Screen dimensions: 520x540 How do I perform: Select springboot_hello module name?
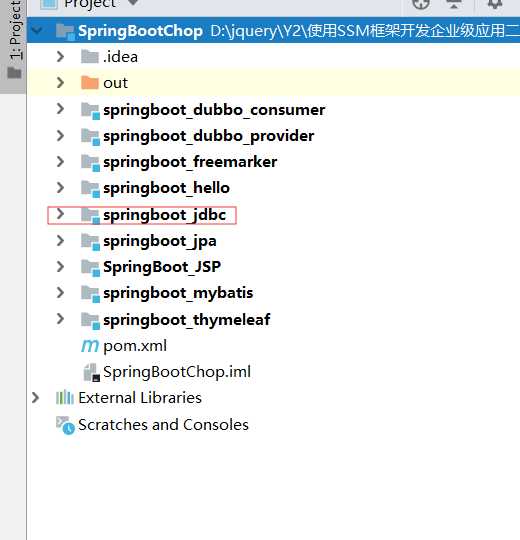[x=166, y=188]
